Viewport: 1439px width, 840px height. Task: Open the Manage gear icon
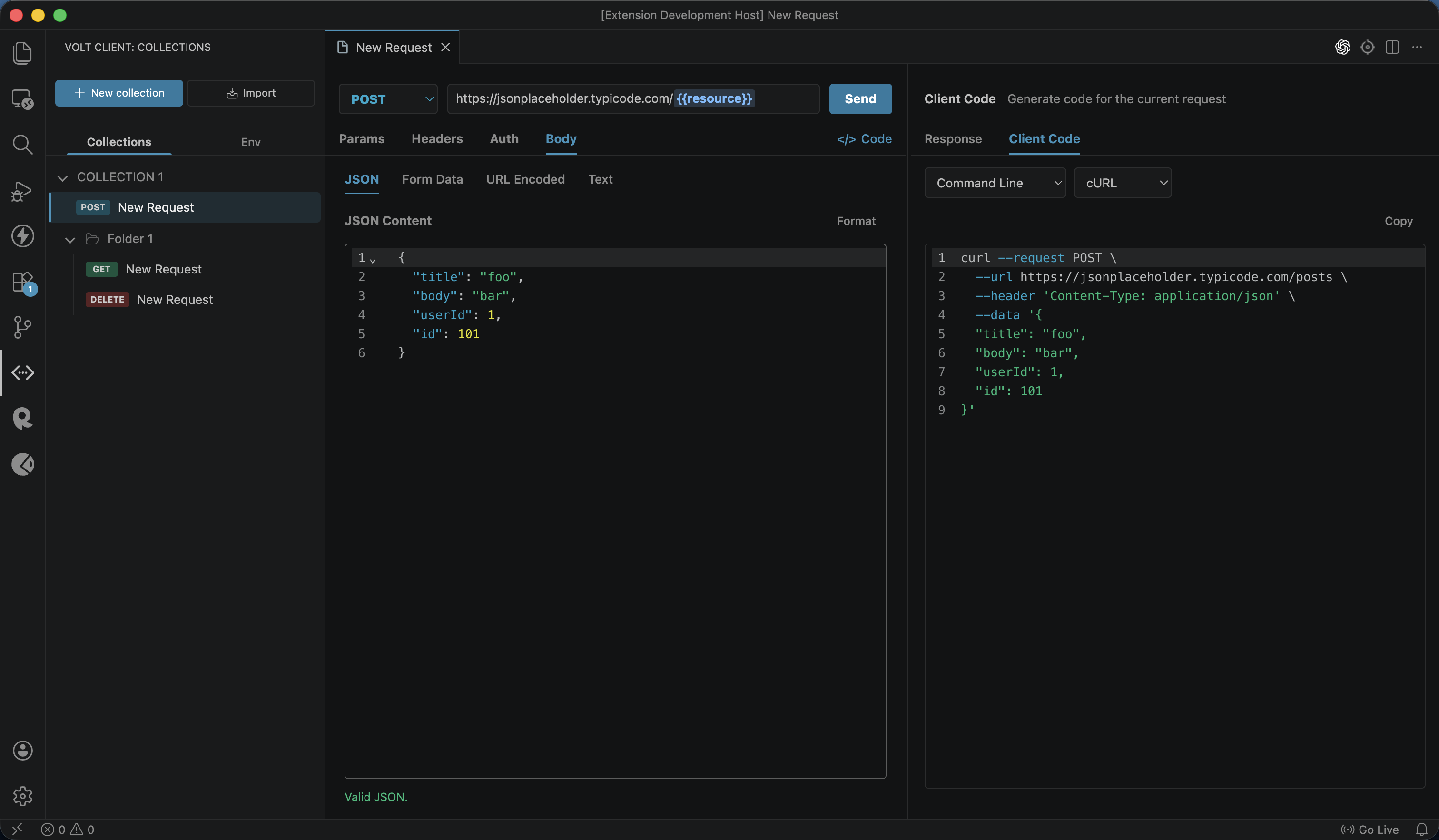tap(22, 796)
